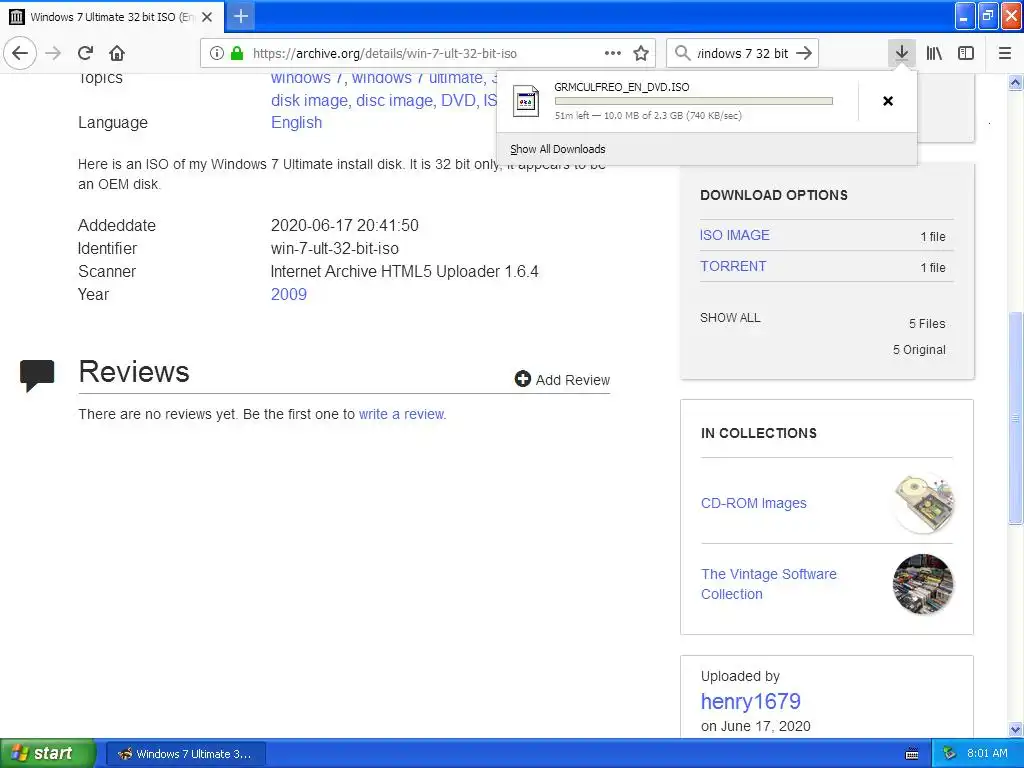Image resolution: width=1024 pixels, height=768 pixels.
Task: Click page scrollbar down arrow
Action: pyautogui.click(x=1015, y=729)
